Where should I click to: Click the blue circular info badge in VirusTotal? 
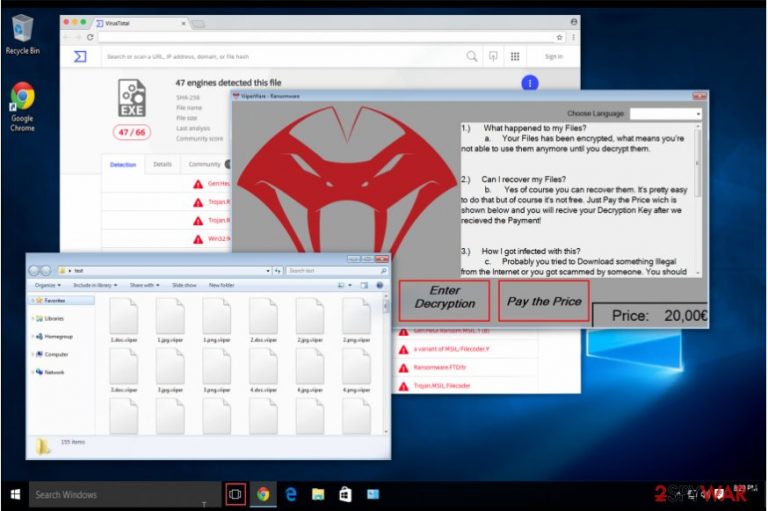(529, 83)
